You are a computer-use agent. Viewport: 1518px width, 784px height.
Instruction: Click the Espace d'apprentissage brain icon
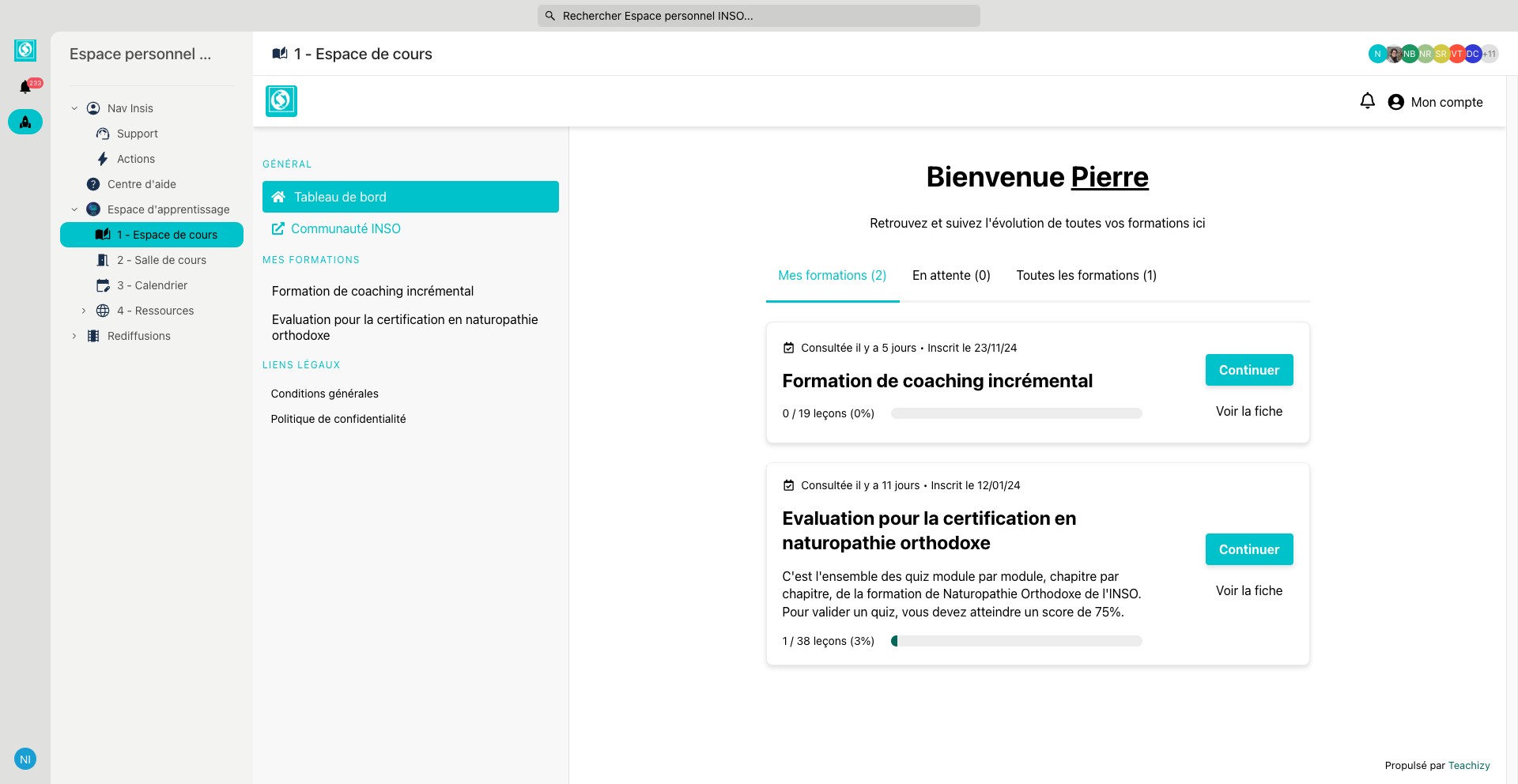[x=93, y=209]
